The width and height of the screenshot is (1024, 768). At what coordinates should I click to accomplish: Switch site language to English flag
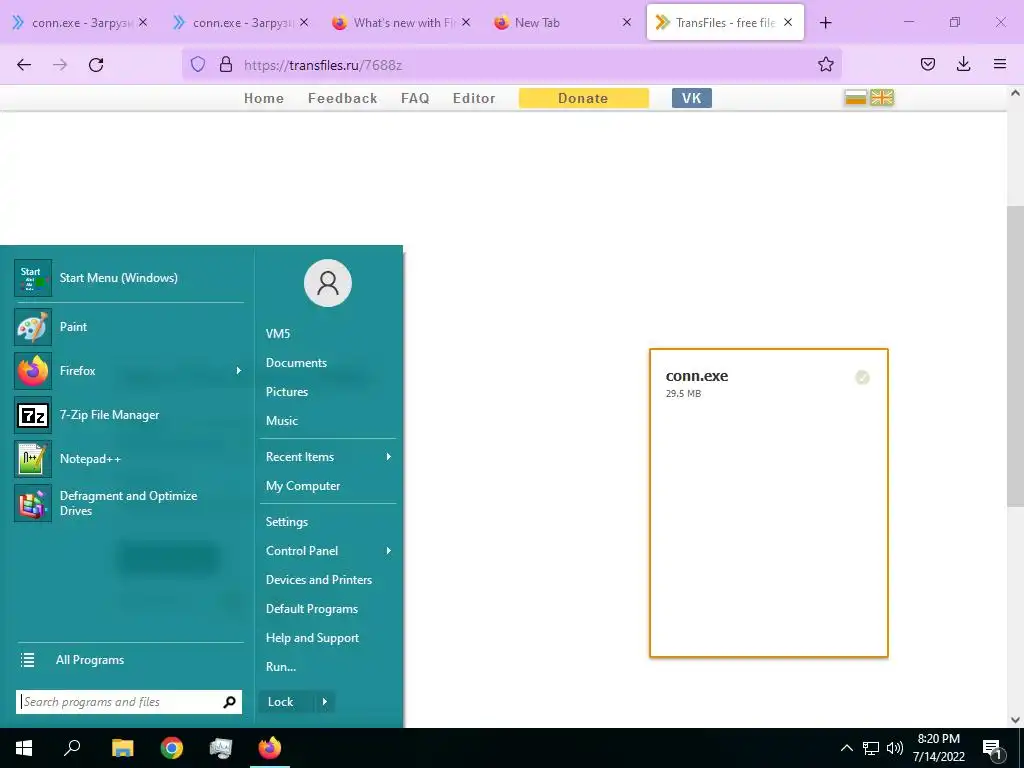click(882, 98)
